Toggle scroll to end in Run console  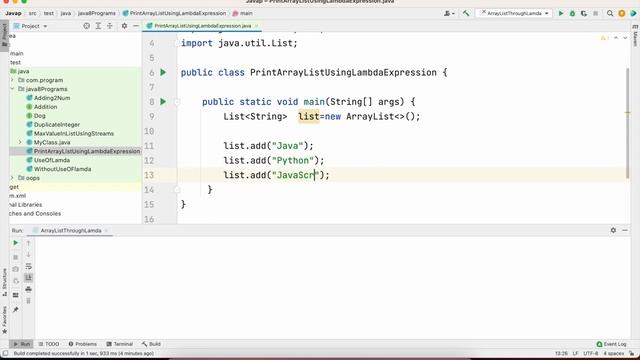tap(28, 278)
